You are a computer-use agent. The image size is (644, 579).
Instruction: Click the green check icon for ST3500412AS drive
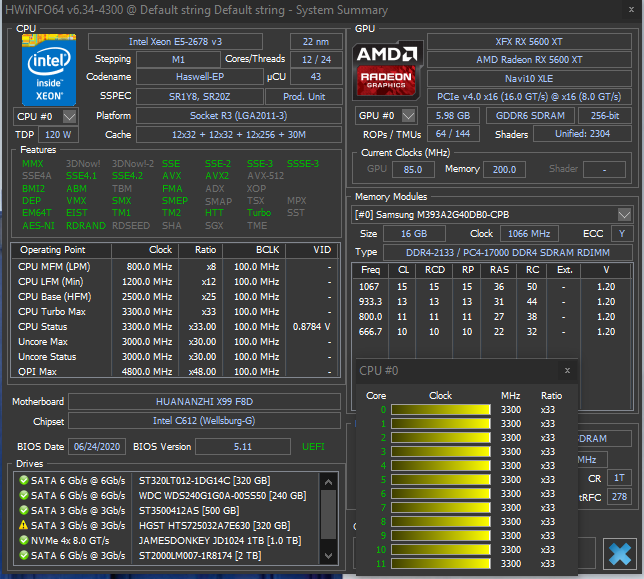coord(24,510)
